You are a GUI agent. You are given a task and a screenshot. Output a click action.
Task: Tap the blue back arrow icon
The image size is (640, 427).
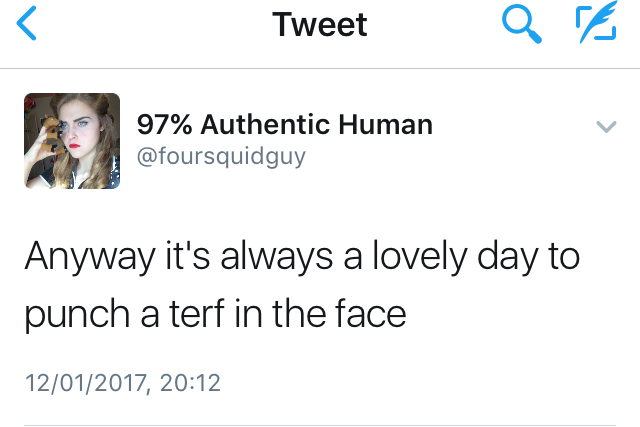[x=28, y=25]
